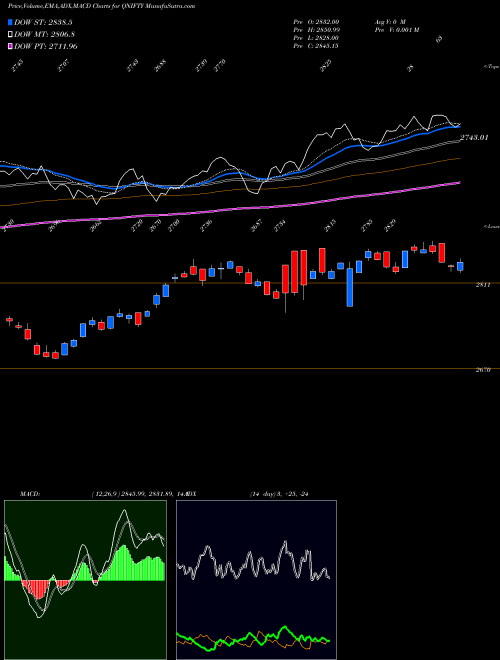
Task: Click the 2670 price level label
Action: click(483, 370)
